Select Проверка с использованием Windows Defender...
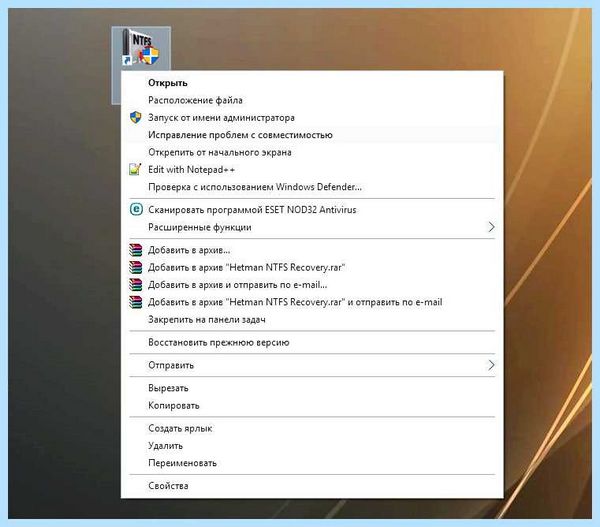The width and height of the screenshot is (600, 527). pos(312,187)
